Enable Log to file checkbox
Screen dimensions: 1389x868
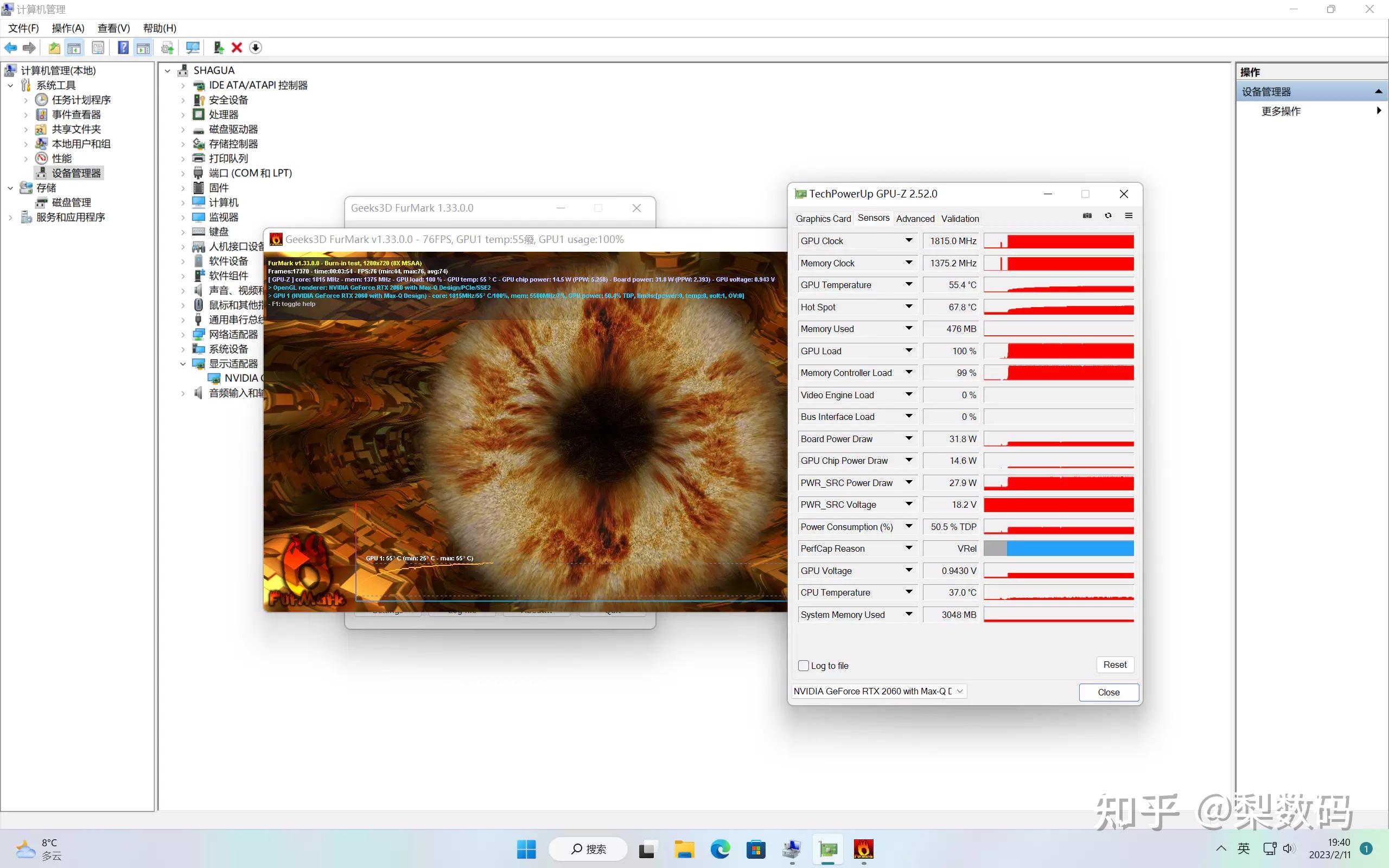tap(804, 666)
